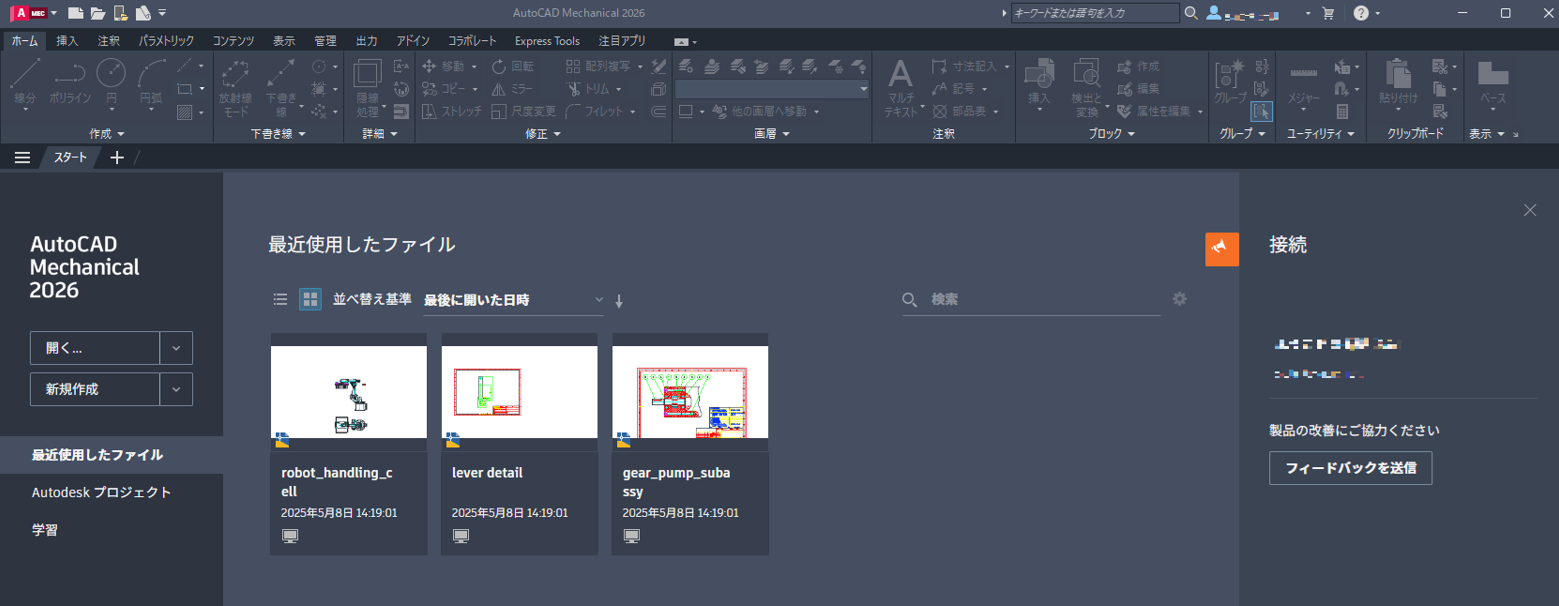Click the 回転 (Rotate) tool
Screen dimensions: 1559x606
coord(513,67)
